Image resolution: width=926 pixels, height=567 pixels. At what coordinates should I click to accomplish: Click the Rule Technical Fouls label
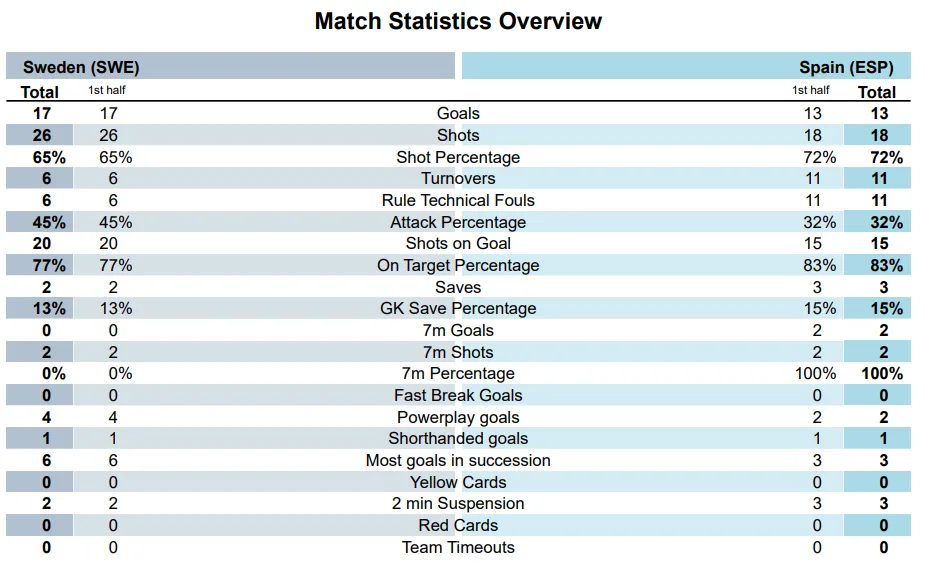coord(458,200)
